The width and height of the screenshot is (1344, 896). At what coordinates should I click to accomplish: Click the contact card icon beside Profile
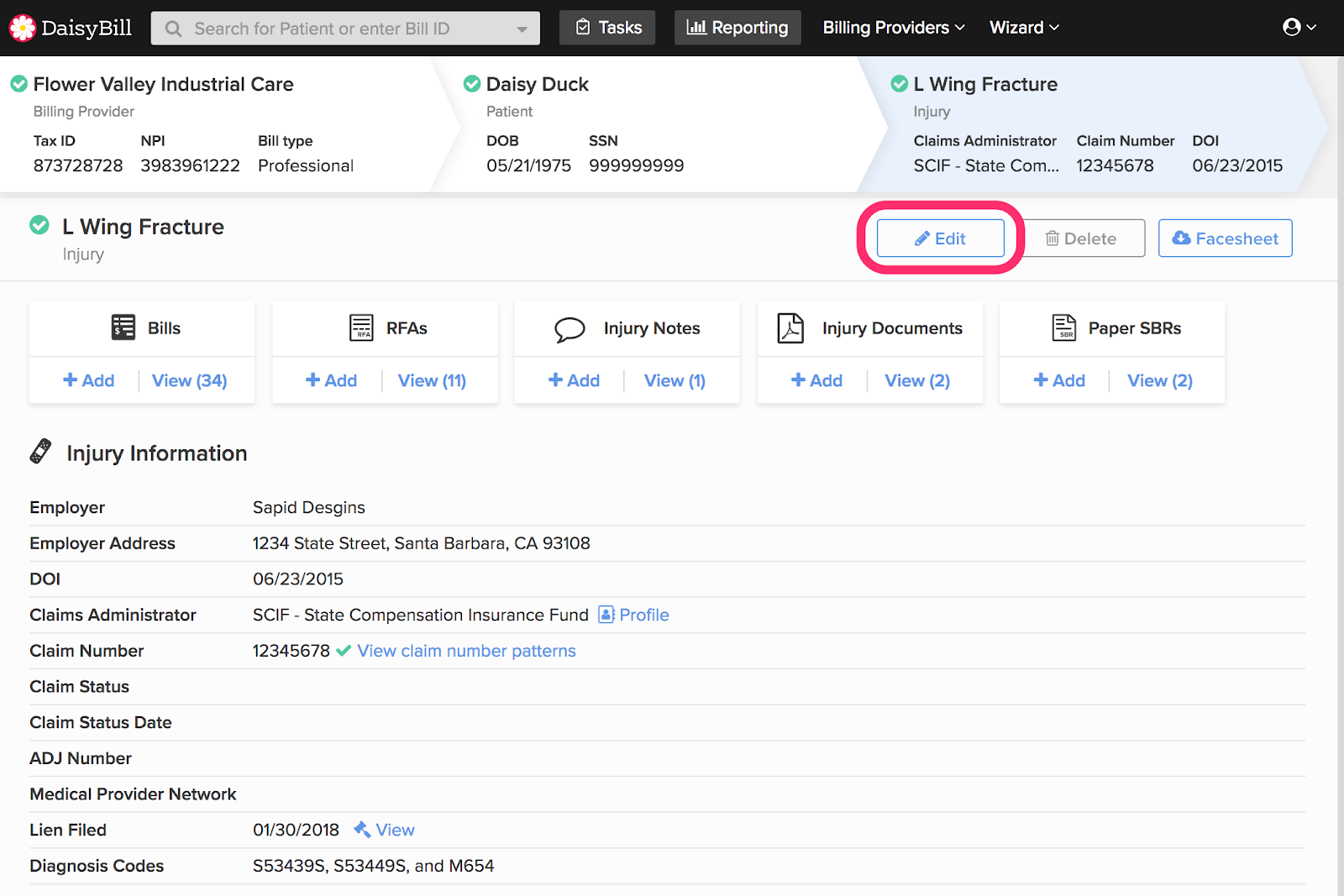tap(606, 615)
